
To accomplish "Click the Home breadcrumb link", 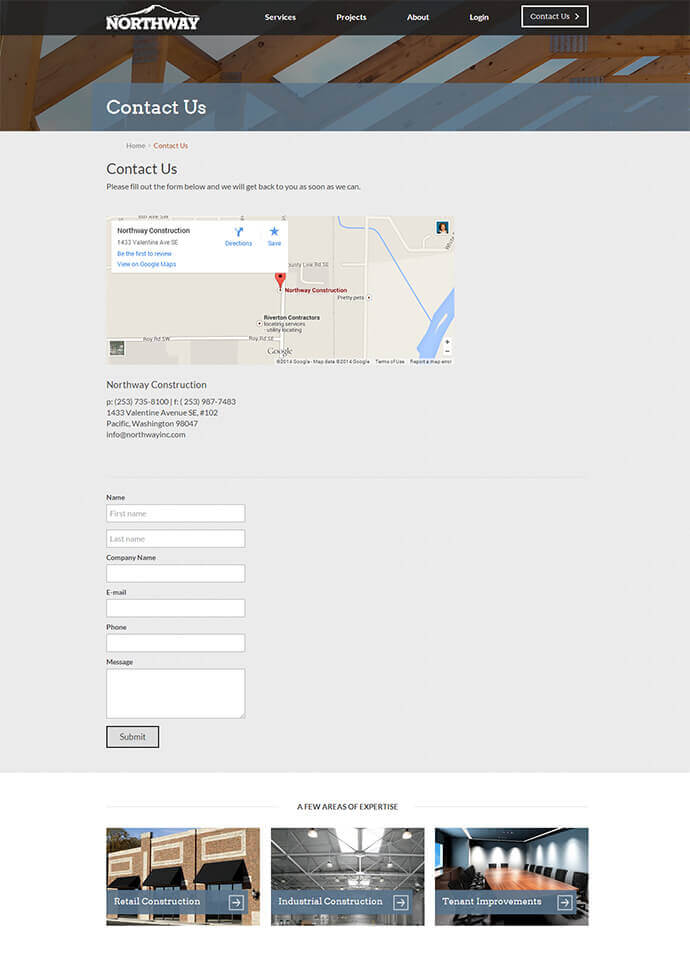I will (x=135, y=146).
